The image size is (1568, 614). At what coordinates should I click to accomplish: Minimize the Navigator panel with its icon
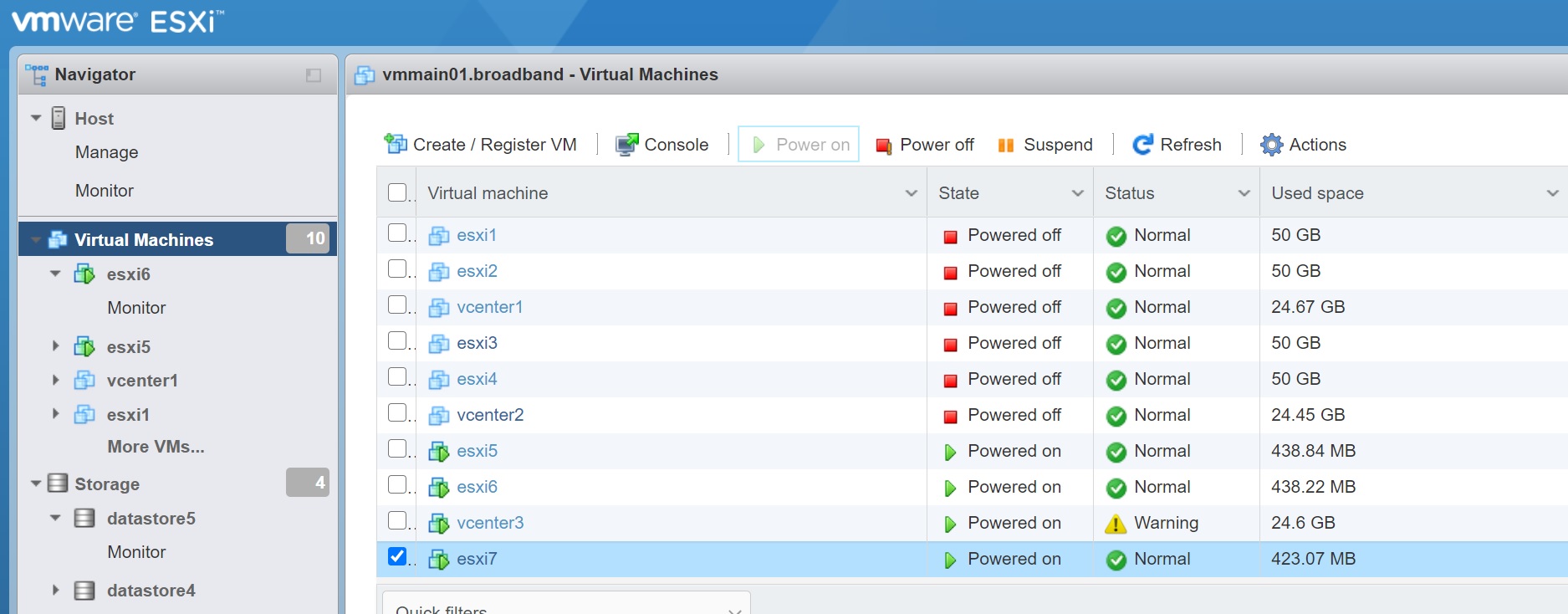coord(314,75)
